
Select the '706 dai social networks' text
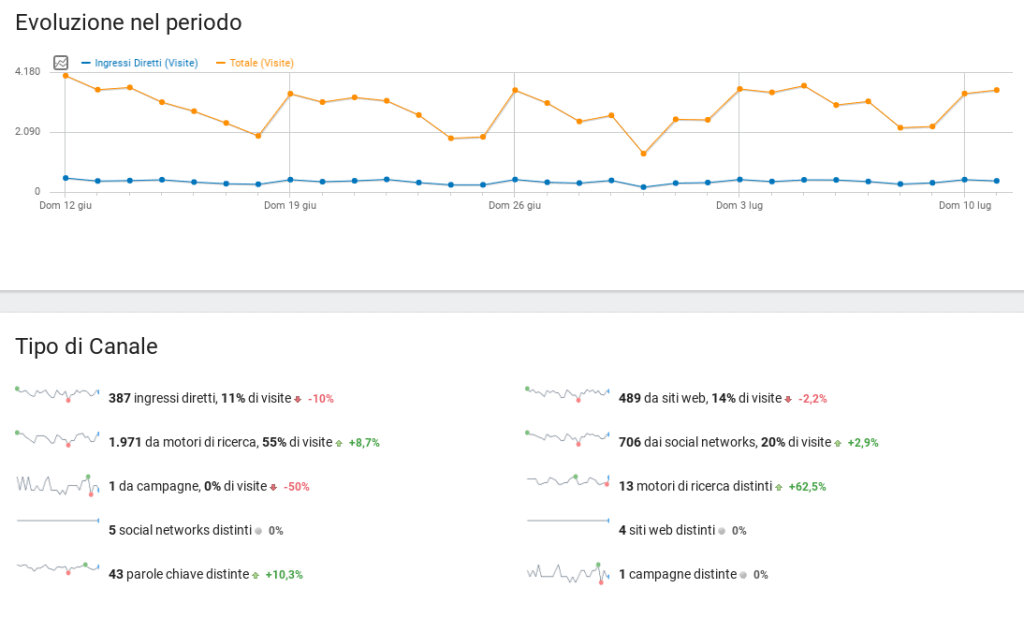(x=687, y=442)
